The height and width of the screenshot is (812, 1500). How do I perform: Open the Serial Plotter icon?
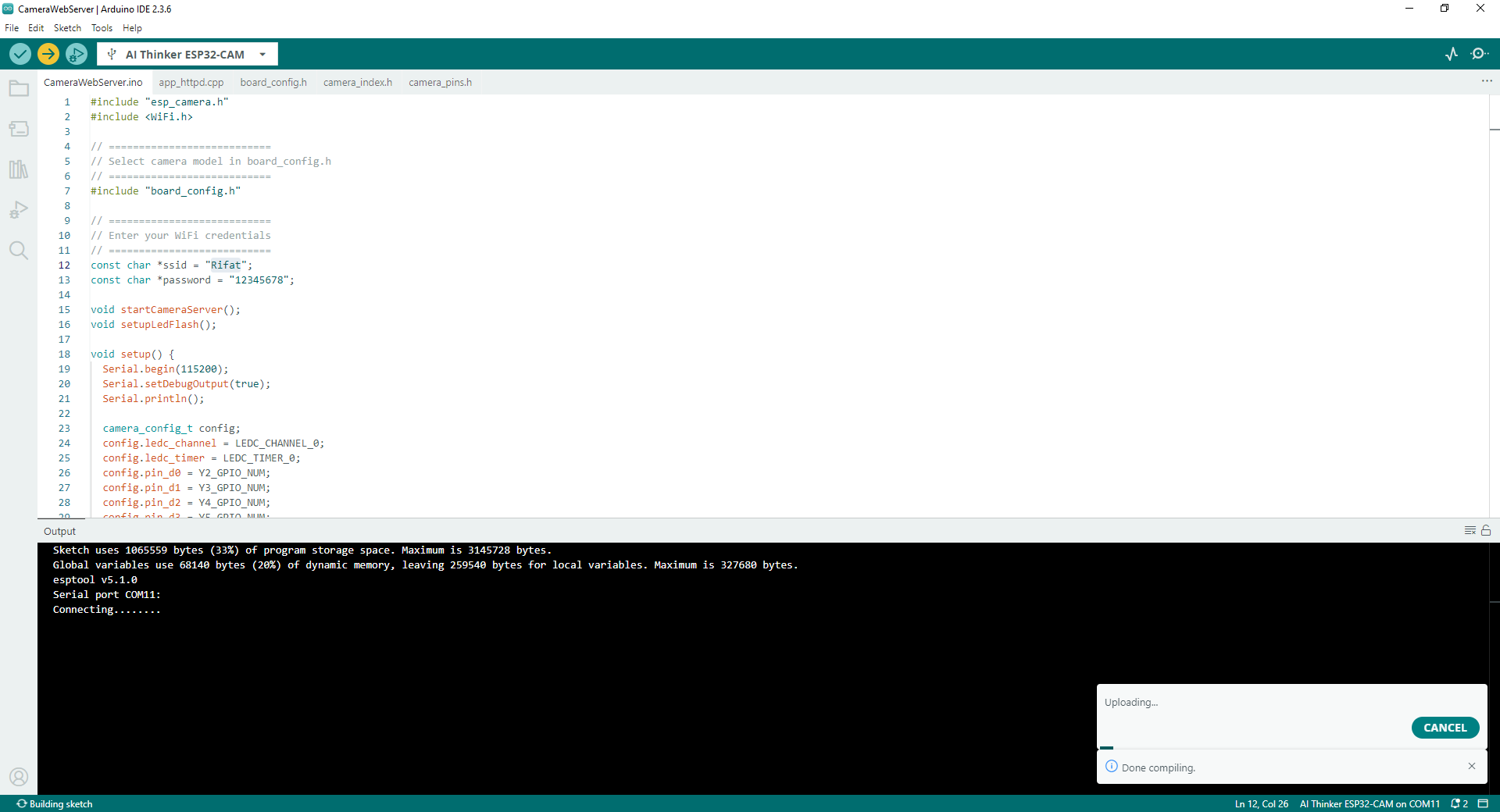click(1452, 54)
